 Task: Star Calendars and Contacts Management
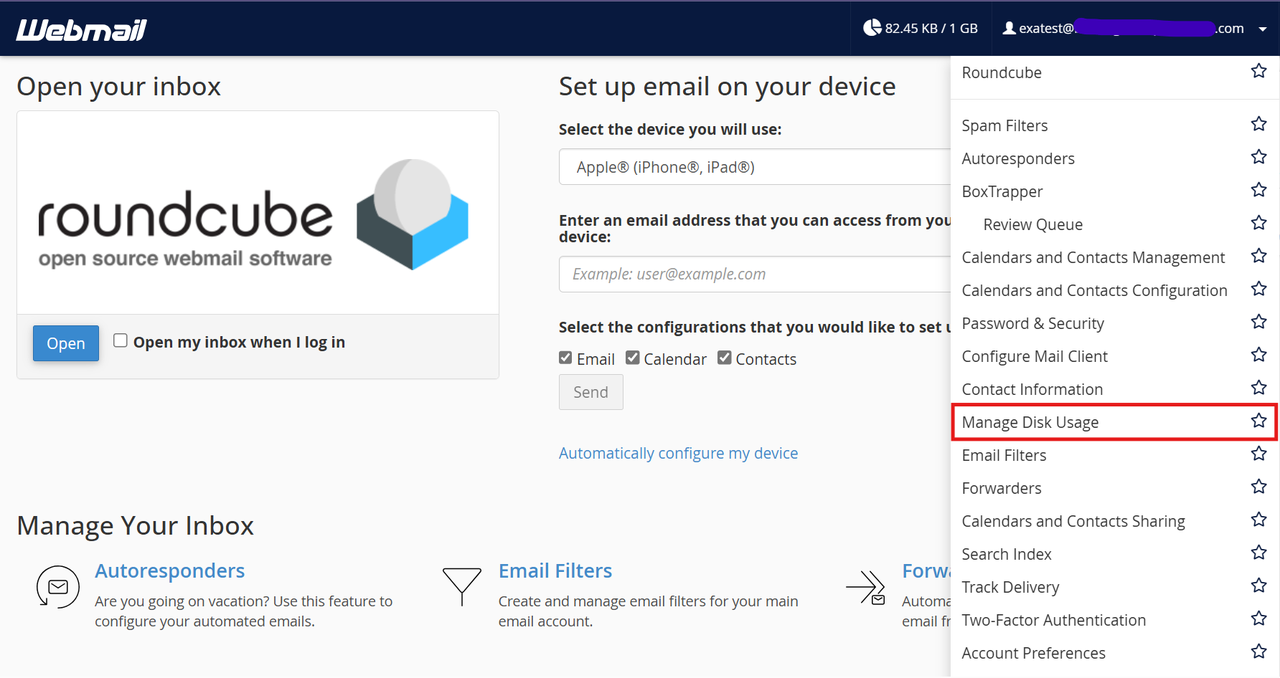pos(1259,256)
